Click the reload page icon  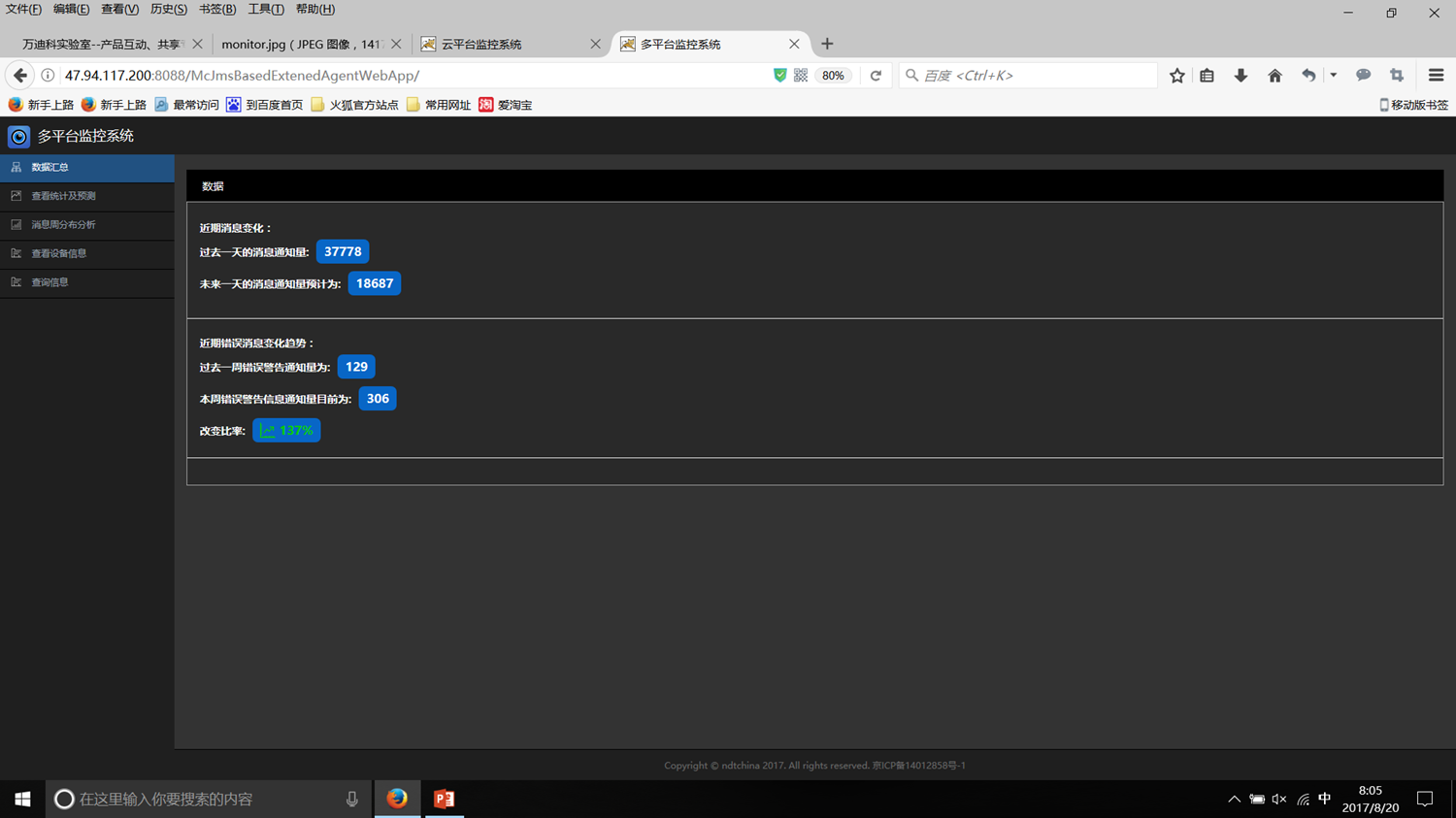(x=876, y=76)
